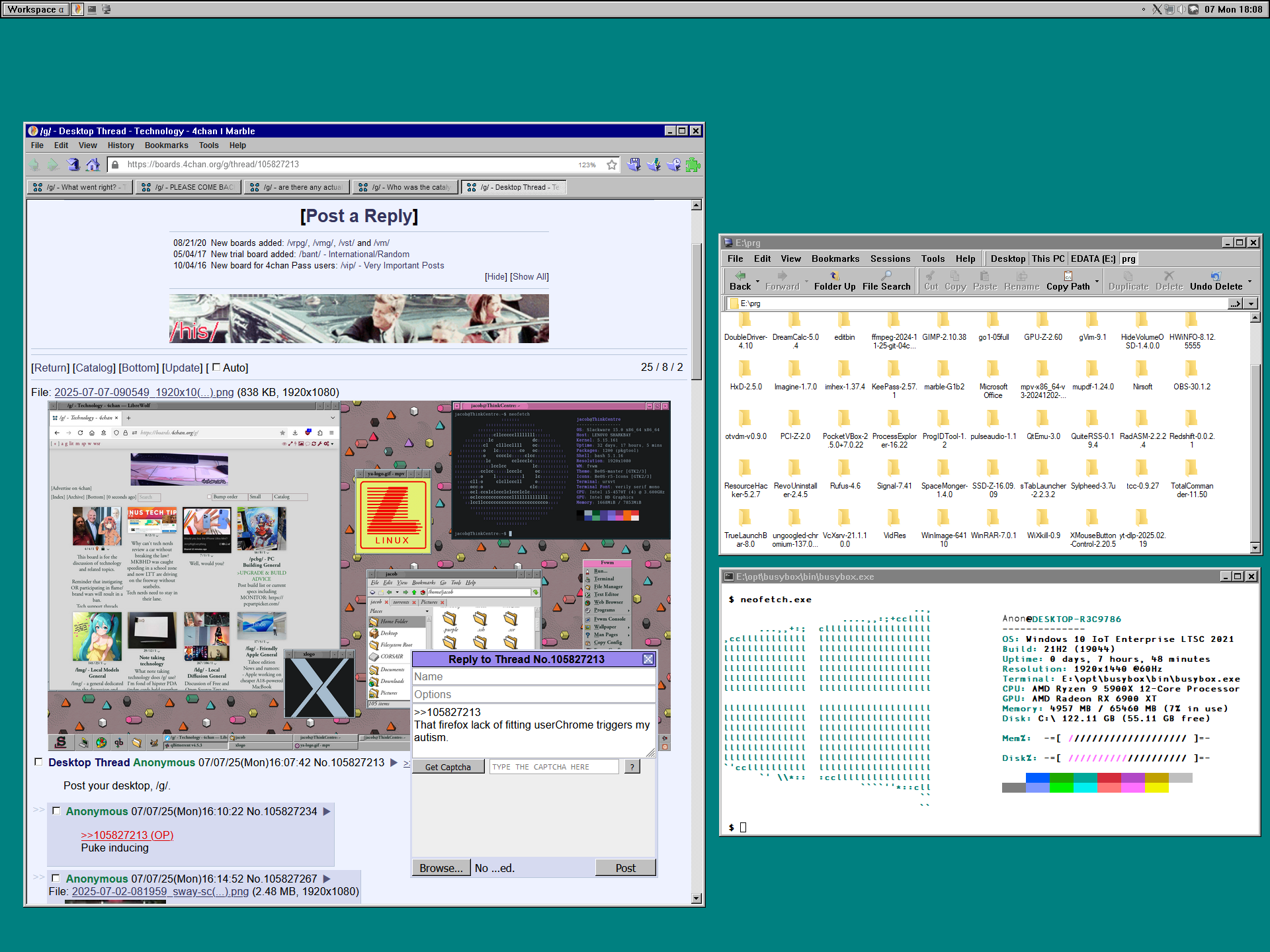The width and height of the screenshot is (1270, 952).
Task: Click the >>105827213 (OP) quote link
Action: pyautogui.click(x=127, y=835)
